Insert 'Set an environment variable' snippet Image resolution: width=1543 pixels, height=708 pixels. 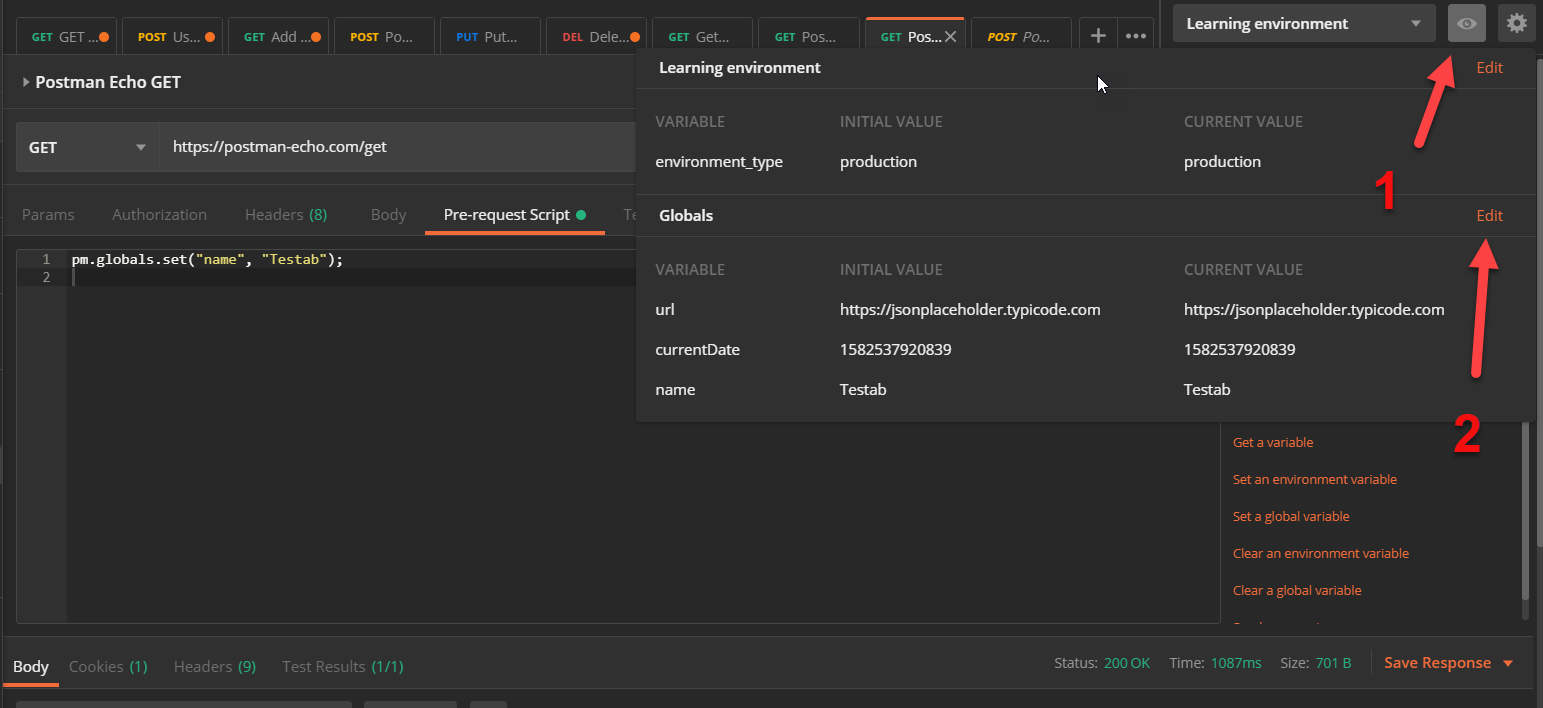(1315, 479)
